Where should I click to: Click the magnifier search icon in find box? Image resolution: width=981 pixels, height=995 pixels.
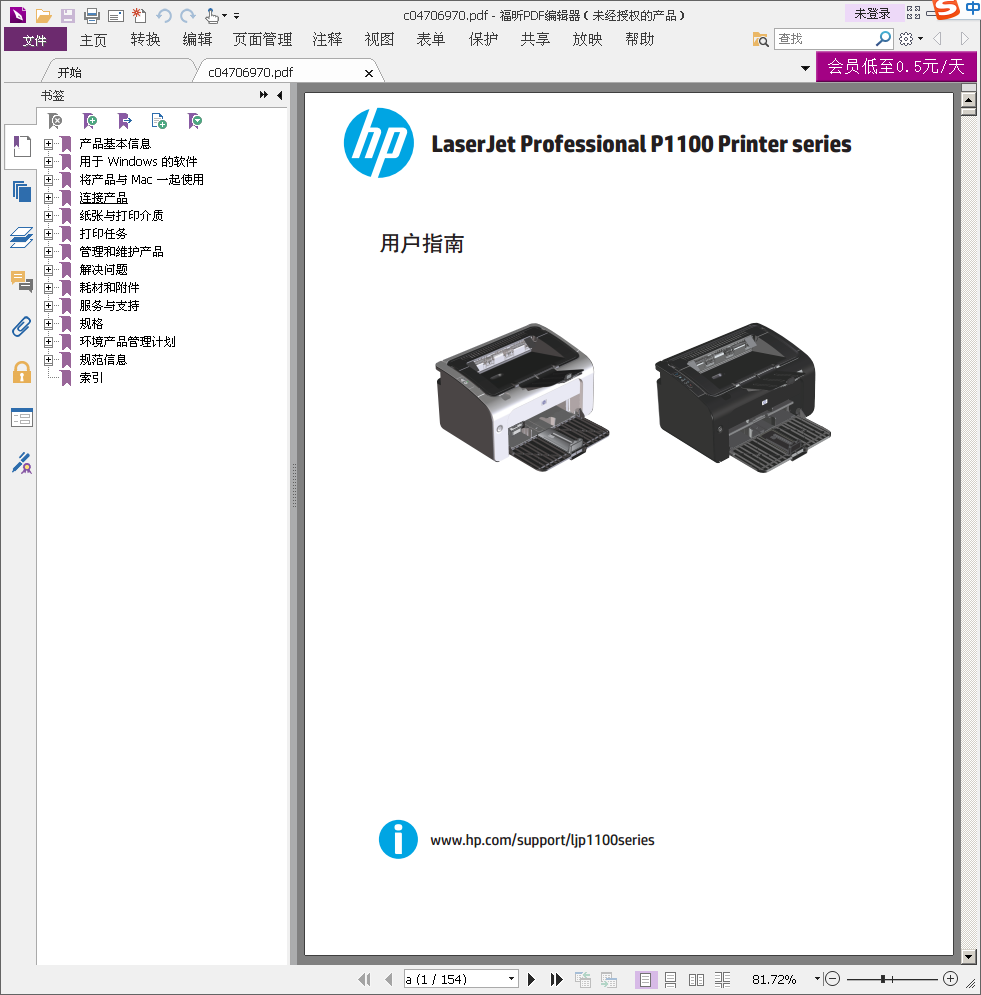(883, 39)
